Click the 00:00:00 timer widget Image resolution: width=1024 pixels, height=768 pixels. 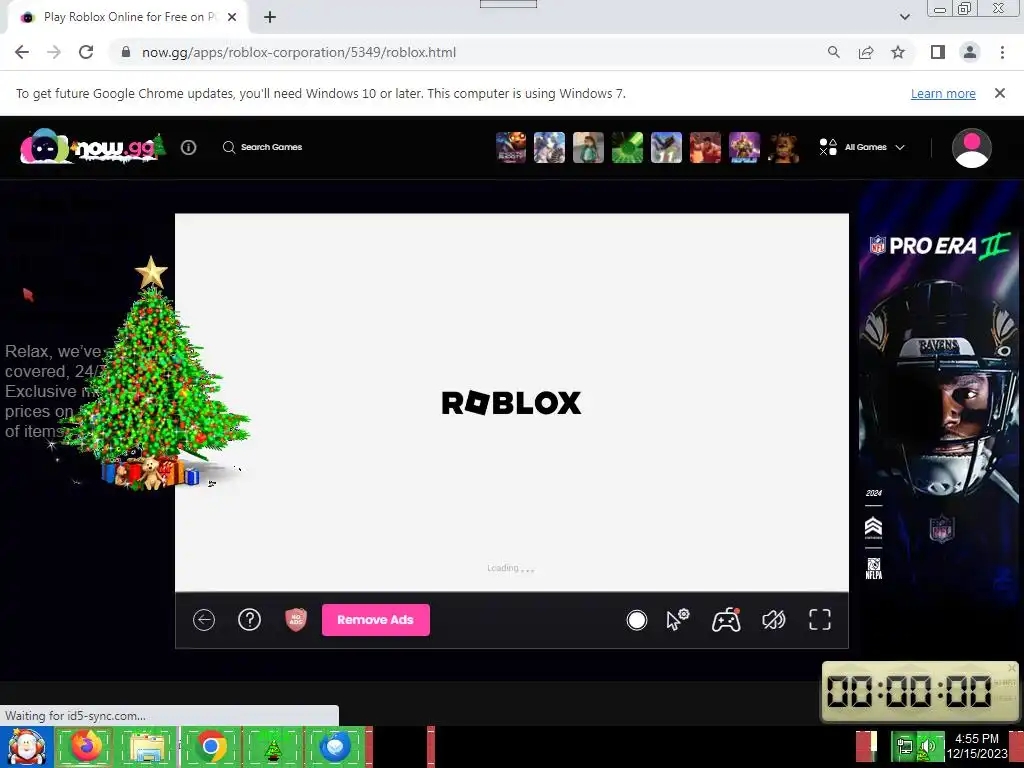coord(920,691)
